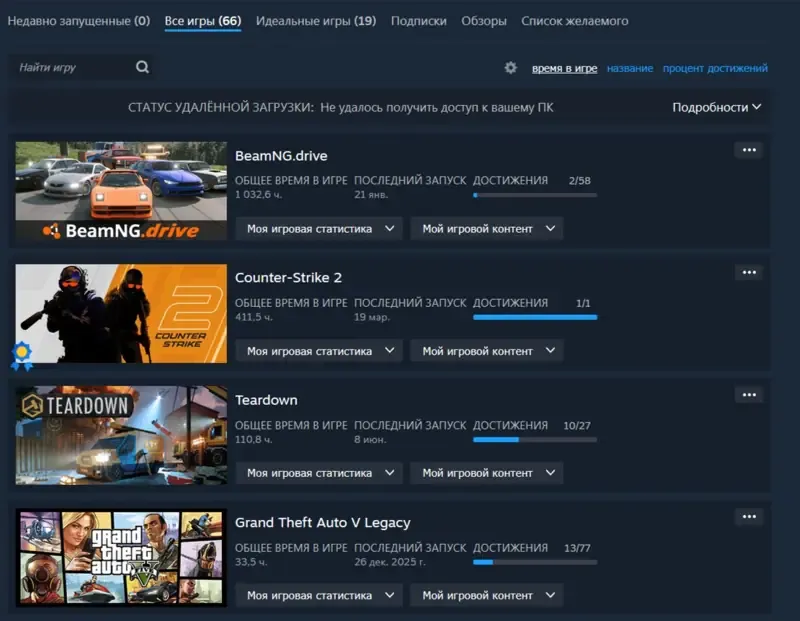
Task: Open BeamNG.drive three-dot options menu
Action: 749,150
